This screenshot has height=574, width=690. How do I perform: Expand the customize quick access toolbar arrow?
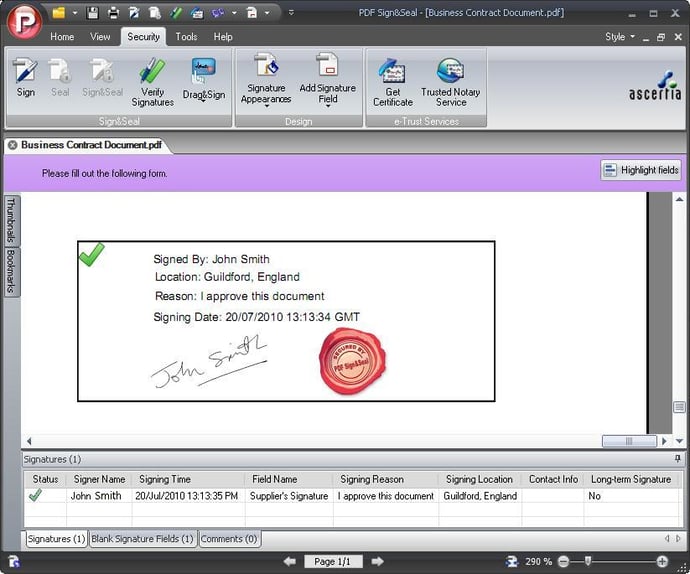pyautogui.click(x=291, y=13)
